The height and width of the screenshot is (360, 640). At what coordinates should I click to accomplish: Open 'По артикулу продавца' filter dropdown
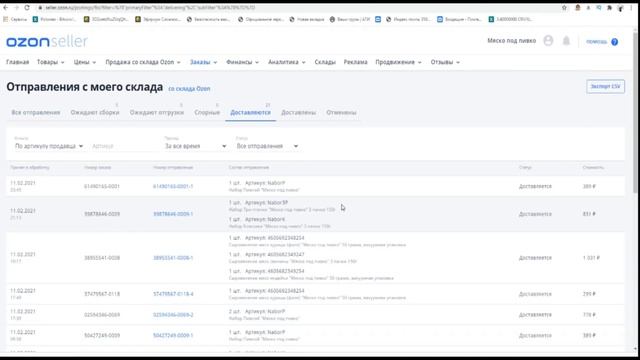pyautogui.click(x=49, y=146)
